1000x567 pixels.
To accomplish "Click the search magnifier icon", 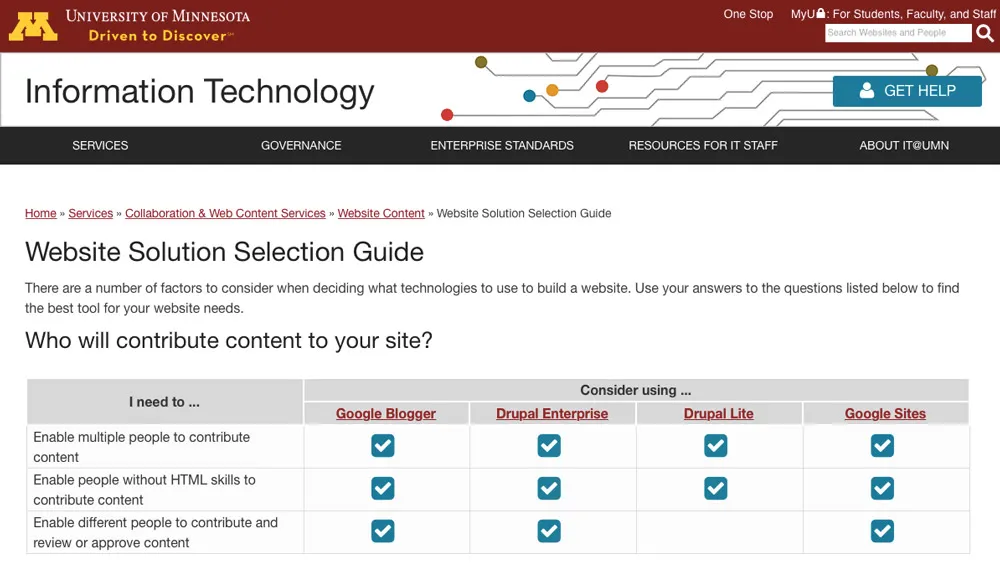I will [985, 33].
